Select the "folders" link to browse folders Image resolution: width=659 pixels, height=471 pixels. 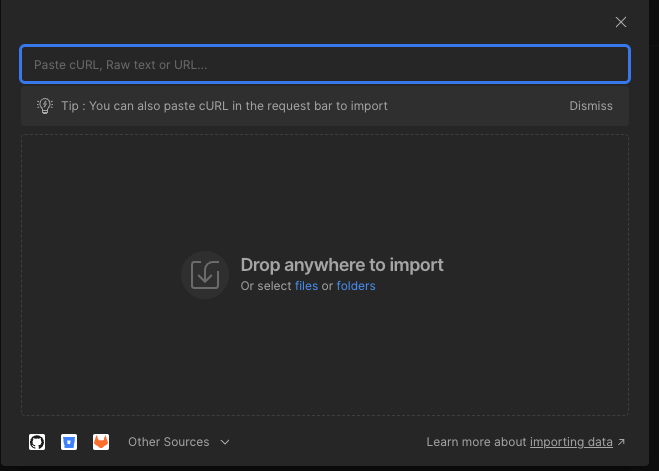356,286
